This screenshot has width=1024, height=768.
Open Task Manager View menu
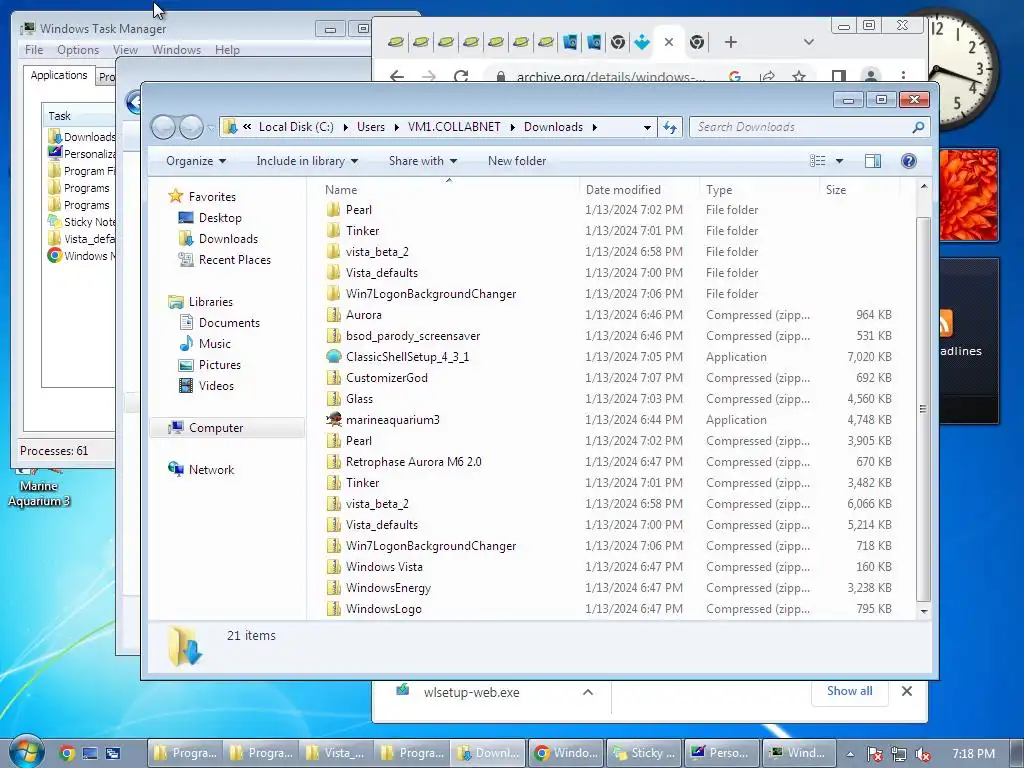125,50
